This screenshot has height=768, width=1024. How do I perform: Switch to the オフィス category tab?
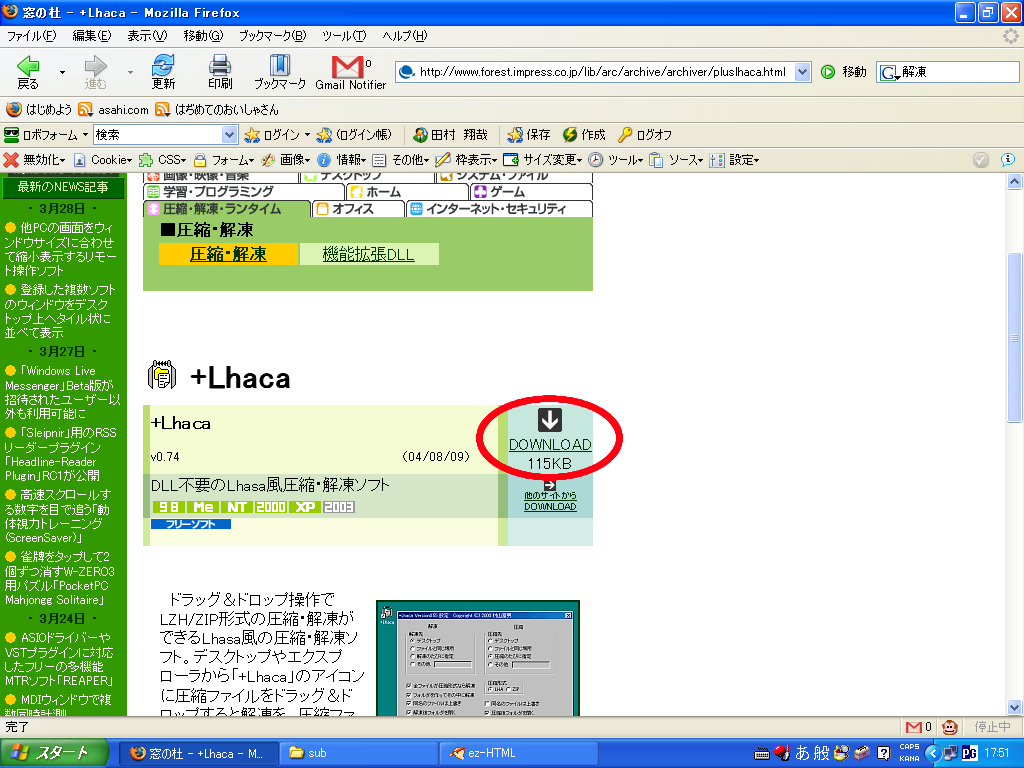(359, 209)
